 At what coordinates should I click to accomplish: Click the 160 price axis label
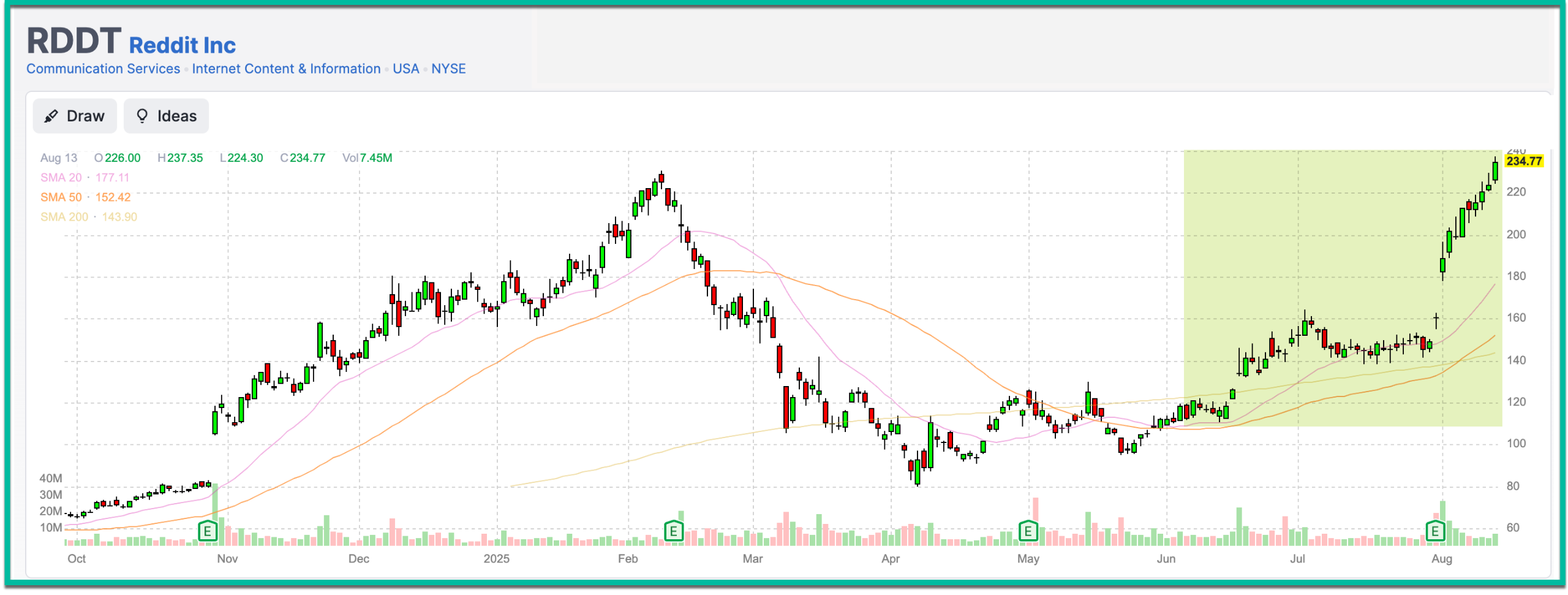click(x=1517, y=318)
